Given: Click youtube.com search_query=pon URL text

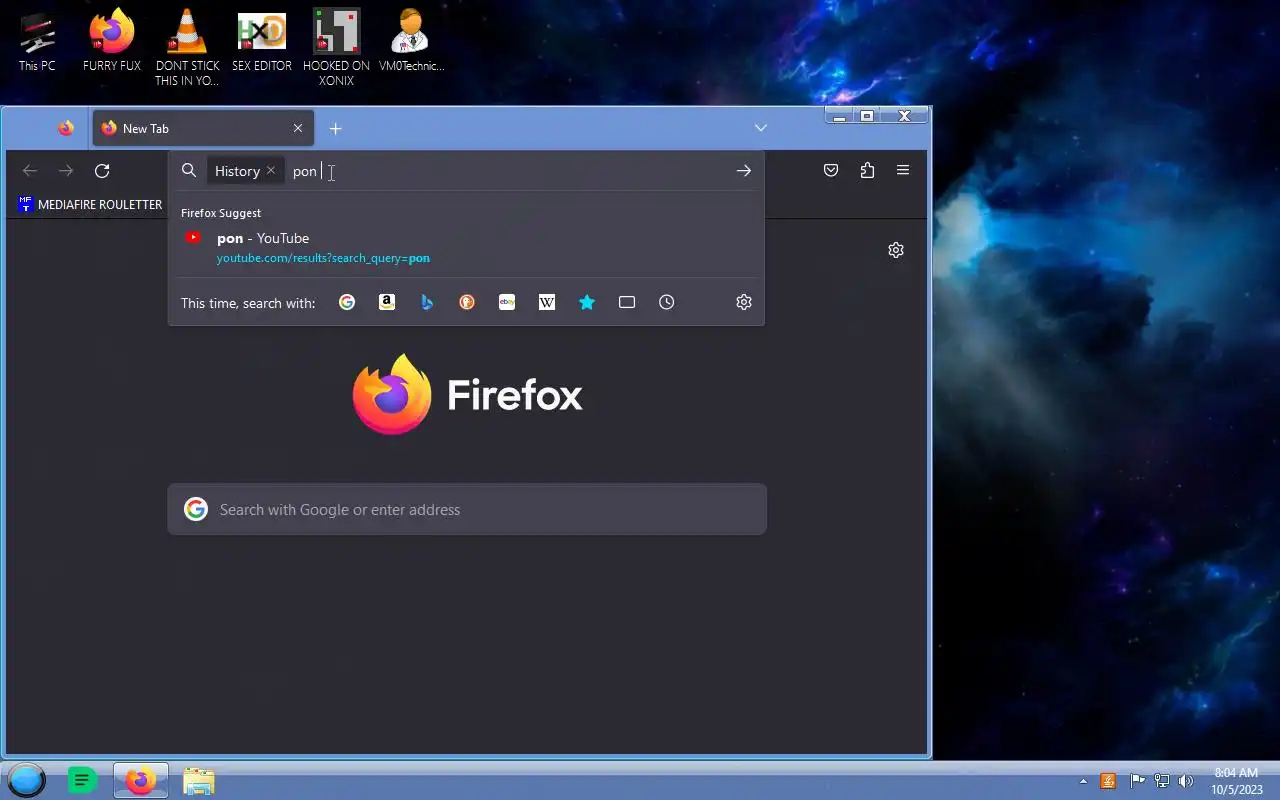Looking at the screenshot, I should click(x=323, y=258).
